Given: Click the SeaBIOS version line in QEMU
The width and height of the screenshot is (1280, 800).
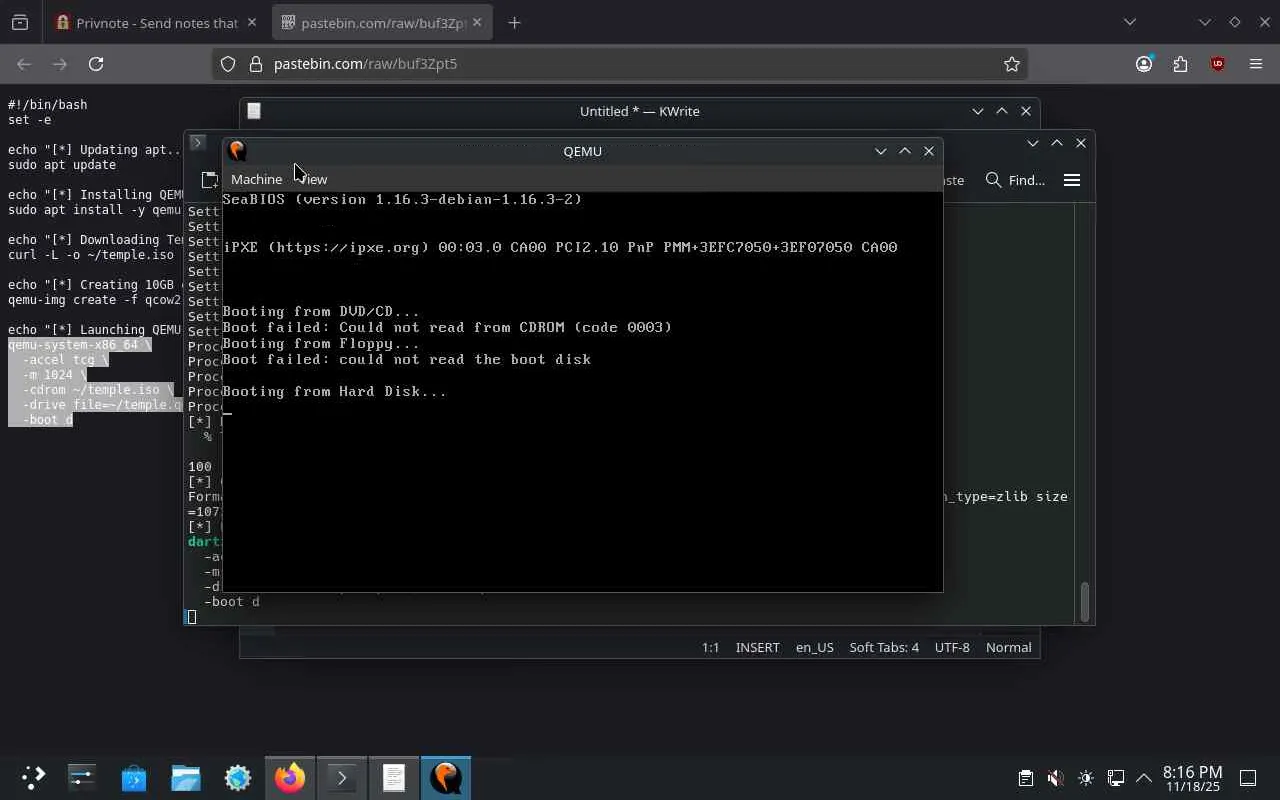Looking at the screenshot, I should click(x=402, y=199).
